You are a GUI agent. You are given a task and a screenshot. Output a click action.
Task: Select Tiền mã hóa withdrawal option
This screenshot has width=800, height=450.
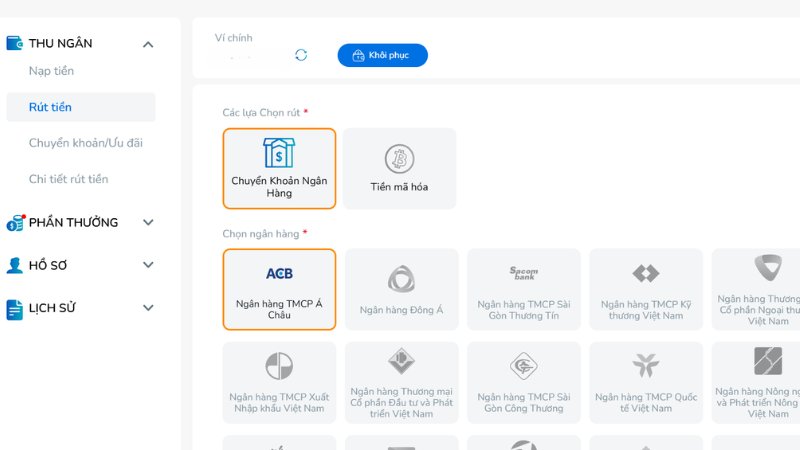pyautogui.click(x=399, y=168)
